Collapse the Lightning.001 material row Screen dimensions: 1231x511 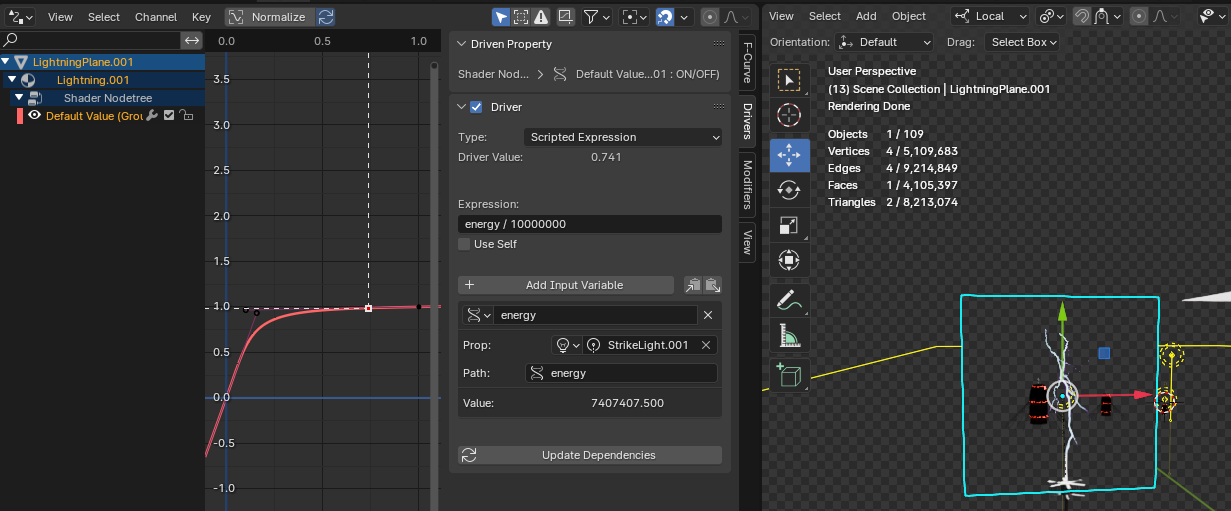pos(12,80)
